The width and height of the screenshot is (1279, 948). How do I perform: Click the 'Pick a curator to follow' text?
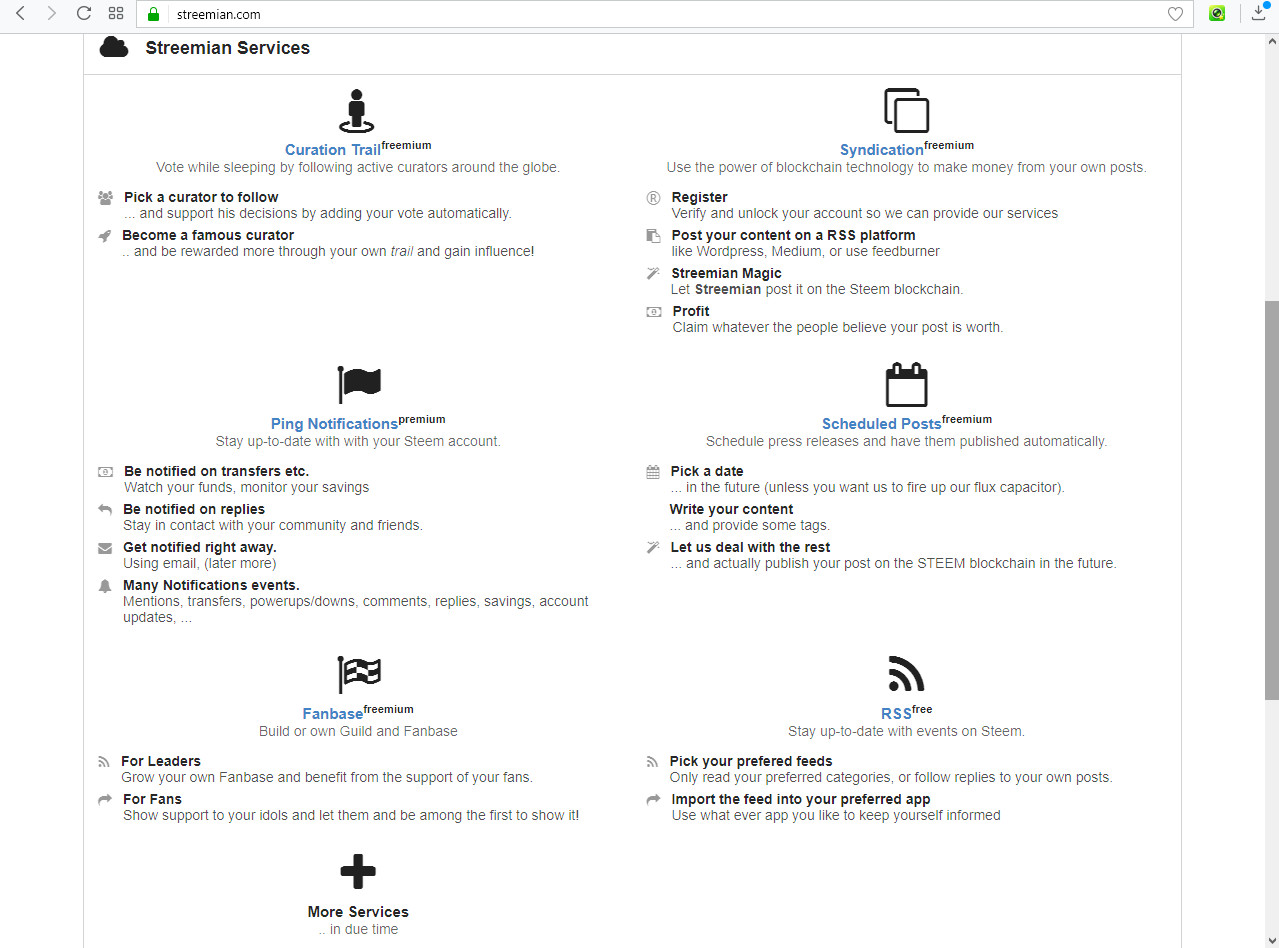pos(201,198)
